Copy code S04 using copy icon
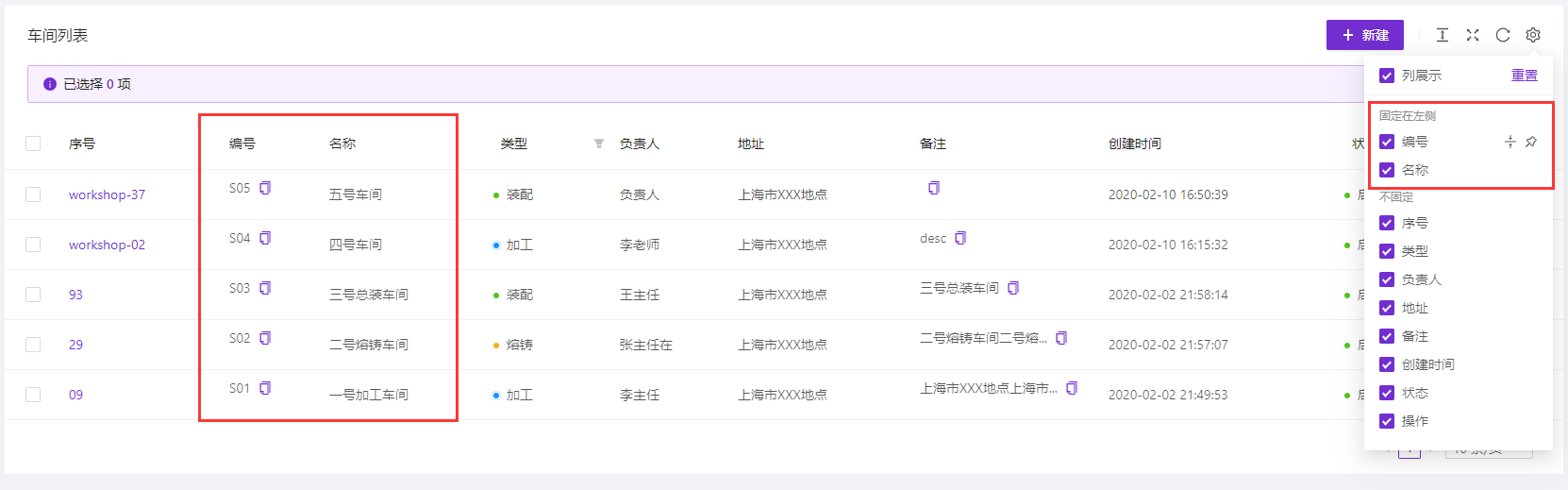The image size is (1568, 490). 265,238
